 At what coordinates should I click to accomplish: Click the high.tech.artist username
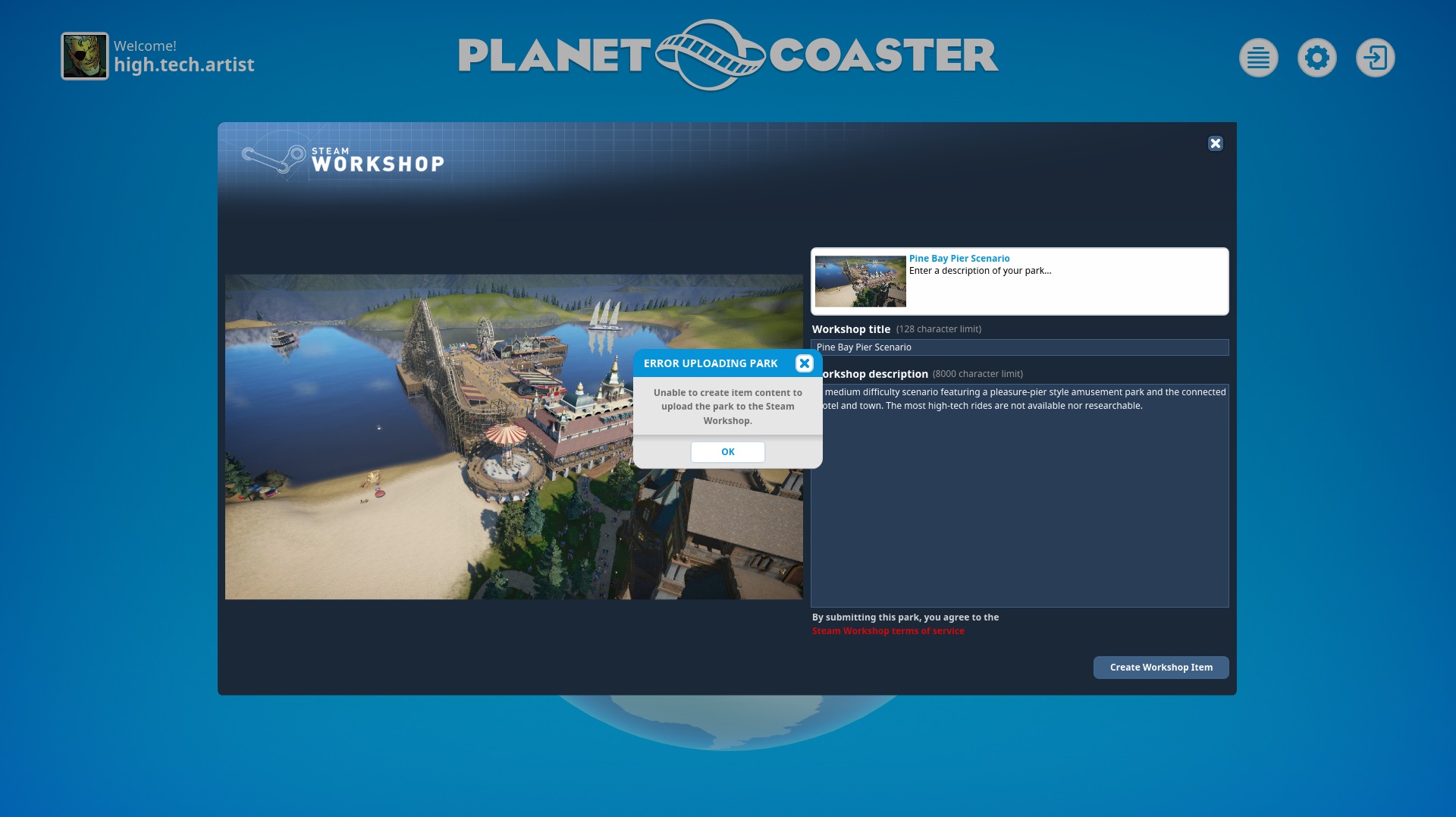pos(184,65)
